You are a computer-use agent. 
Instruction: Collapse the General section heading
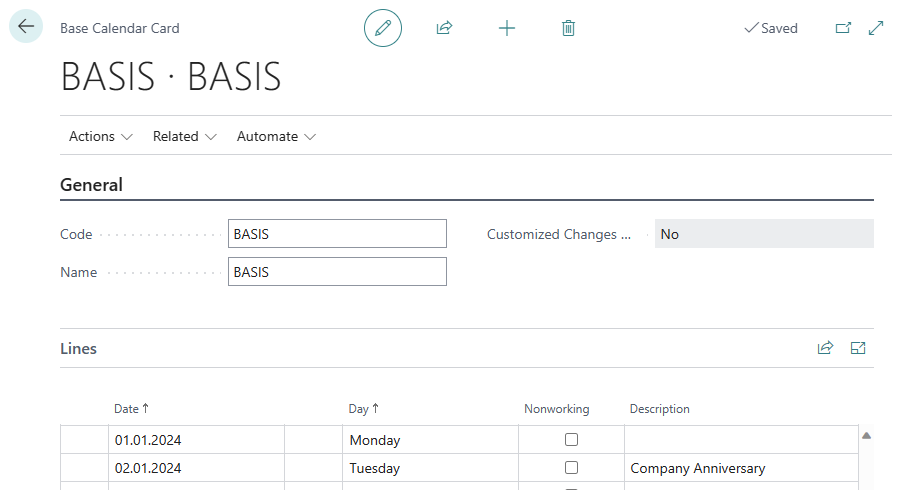(92, 185)
